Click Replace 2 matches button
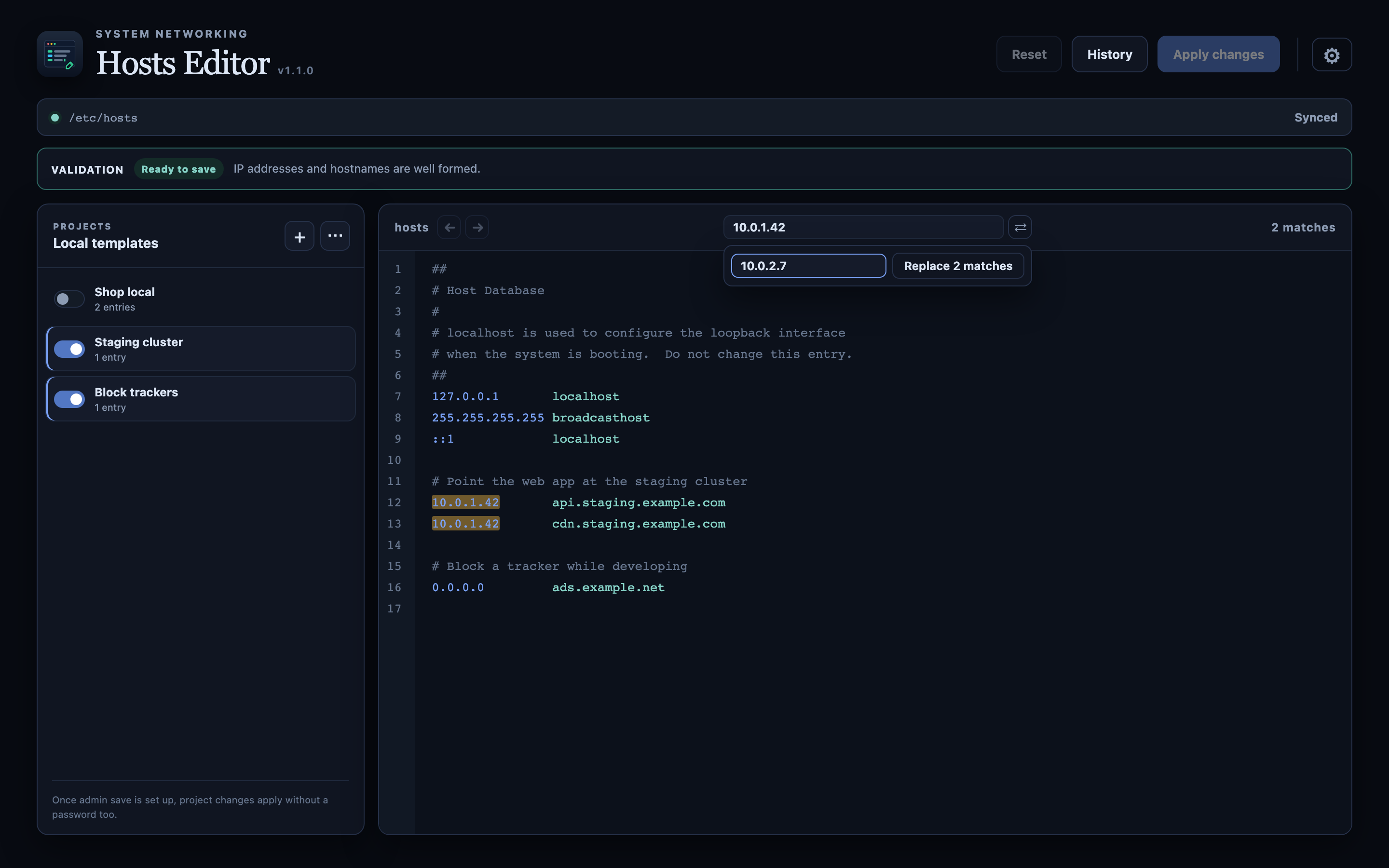 [957, 266]
